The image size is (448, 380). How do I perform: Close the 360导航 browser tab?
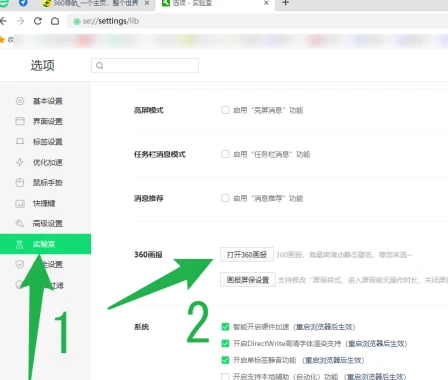click(x=147, y=3)
